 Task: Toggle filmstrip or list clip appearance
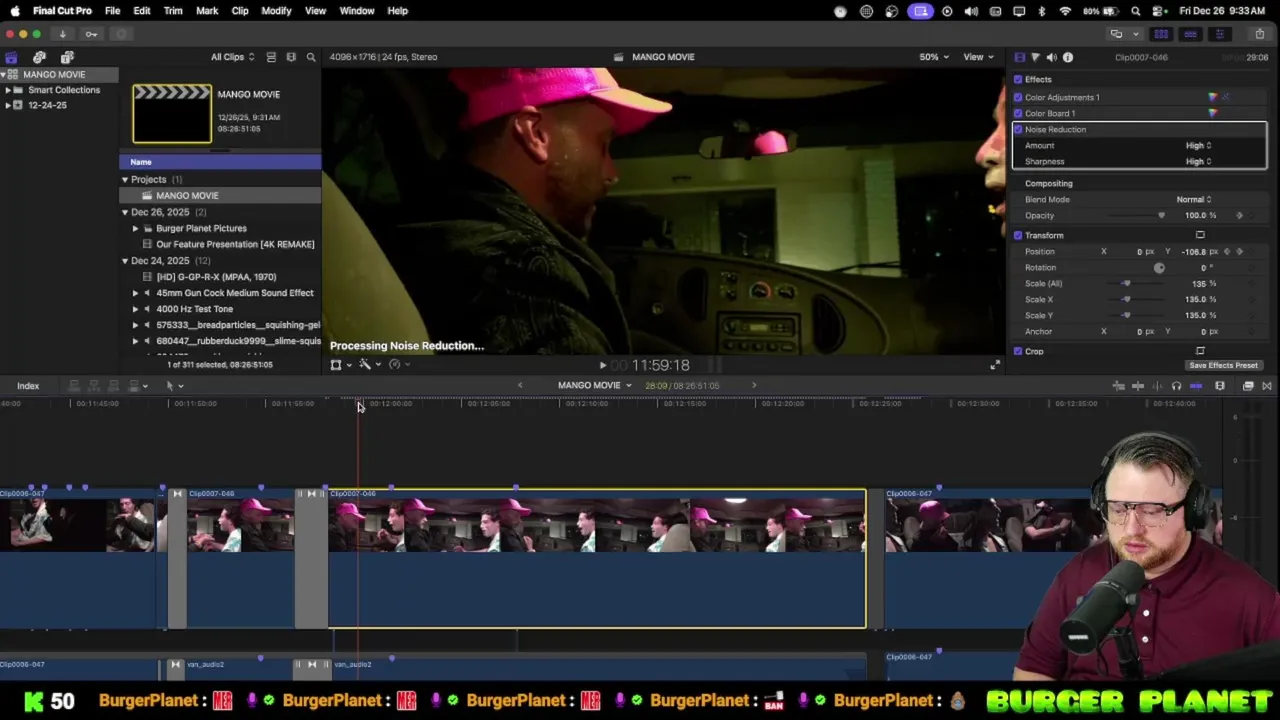(x=271, y=57)
